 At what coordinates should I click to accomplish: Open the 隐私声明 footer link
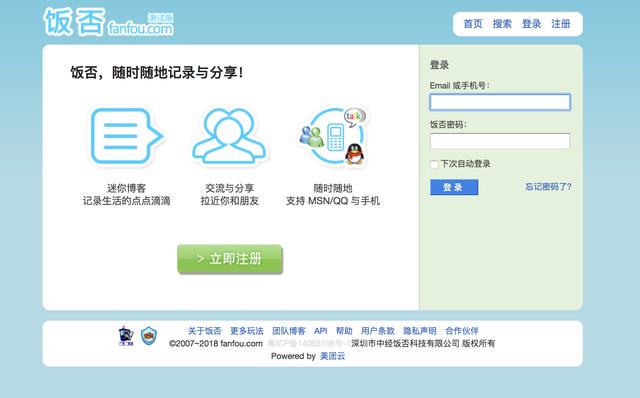tap(420, 331)
